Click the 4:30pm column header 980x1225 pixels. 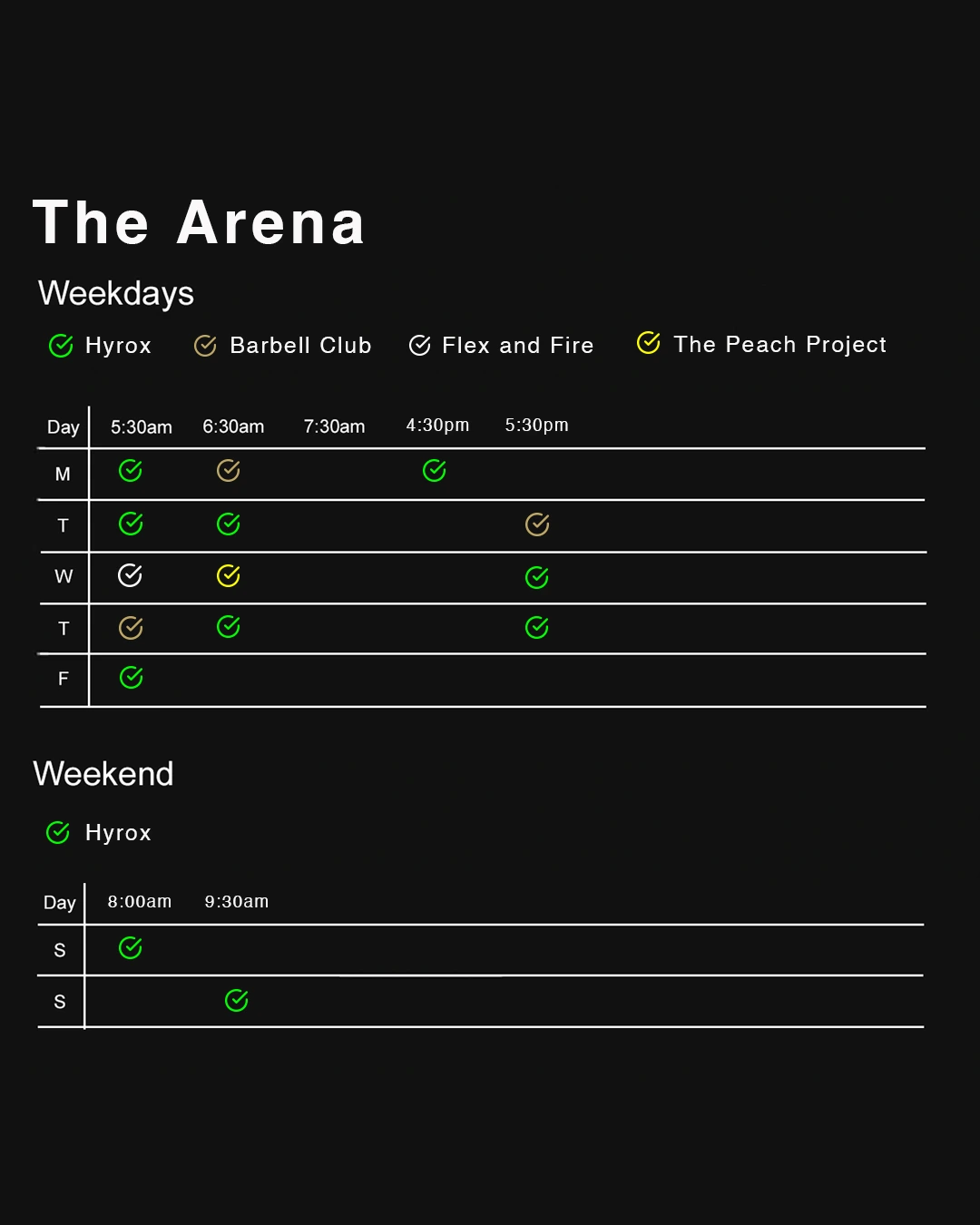click(437, 426)
